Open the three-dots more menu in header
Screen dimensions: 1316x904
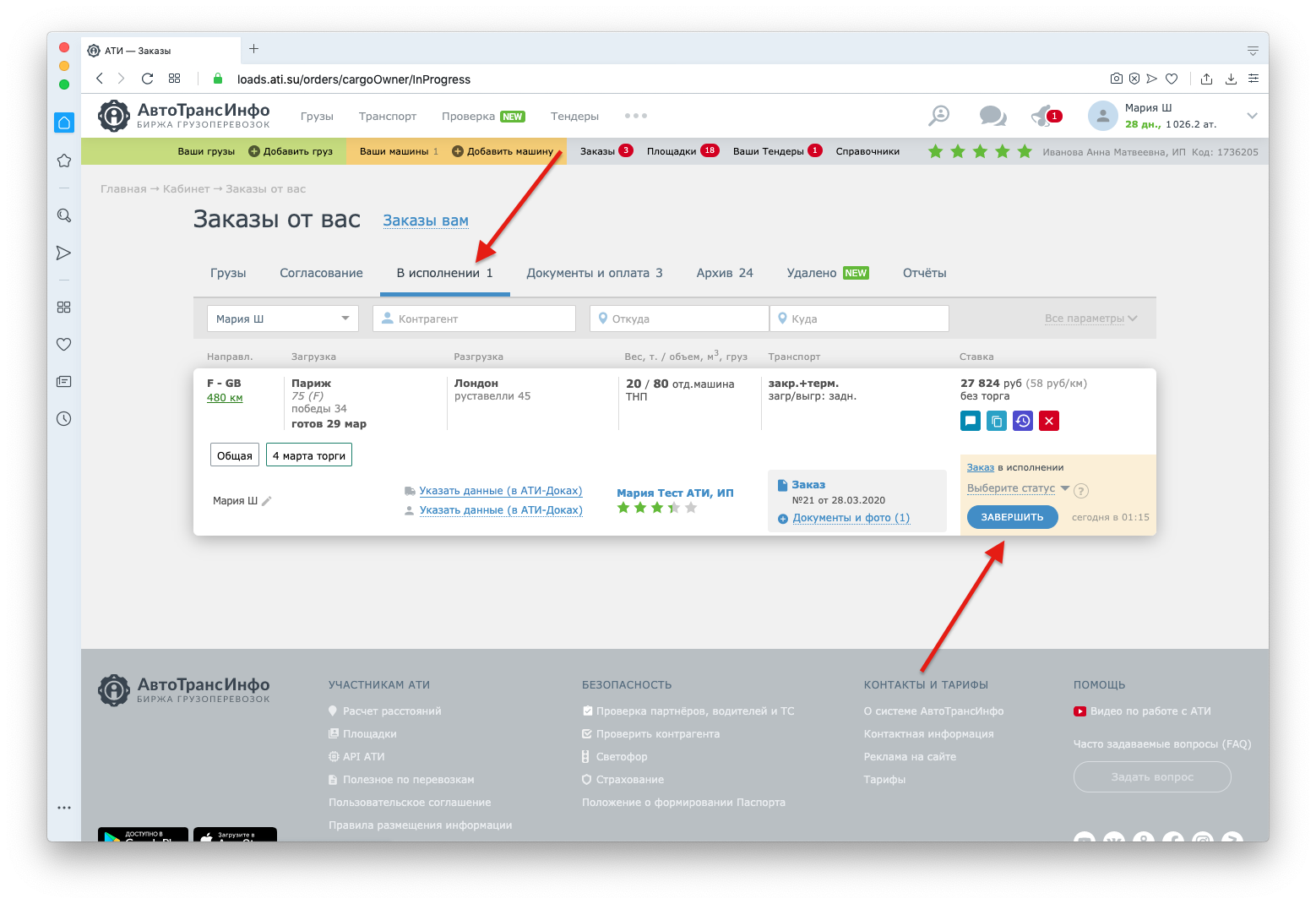click(636, 116)
